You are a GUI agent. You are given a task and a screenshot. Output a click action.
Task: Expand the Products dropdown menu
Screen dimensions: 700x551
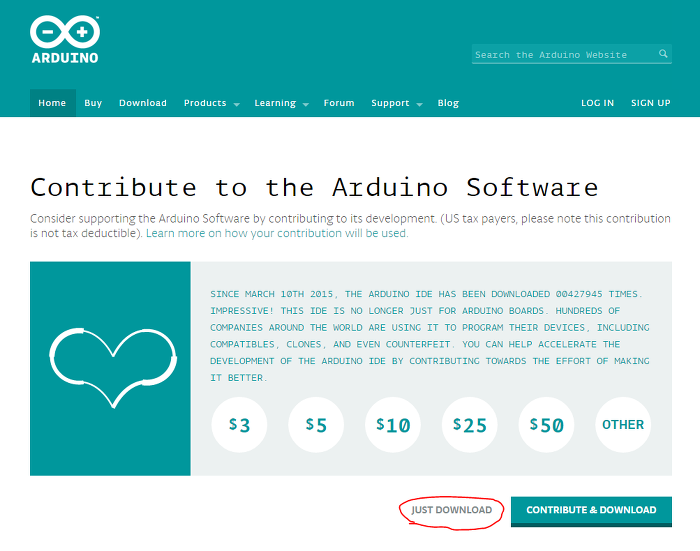click(x=212, y=103)
